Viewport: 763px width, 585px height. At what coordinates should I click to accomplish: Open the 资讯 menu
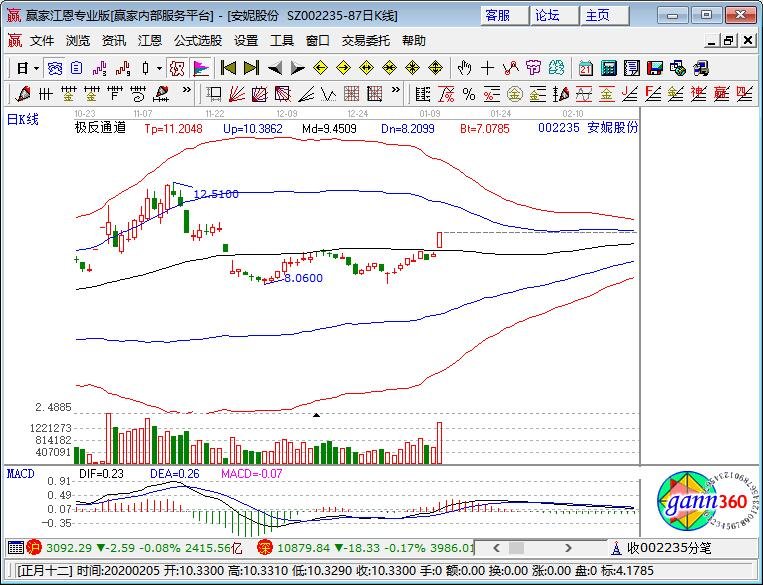[x=114, y=41]
